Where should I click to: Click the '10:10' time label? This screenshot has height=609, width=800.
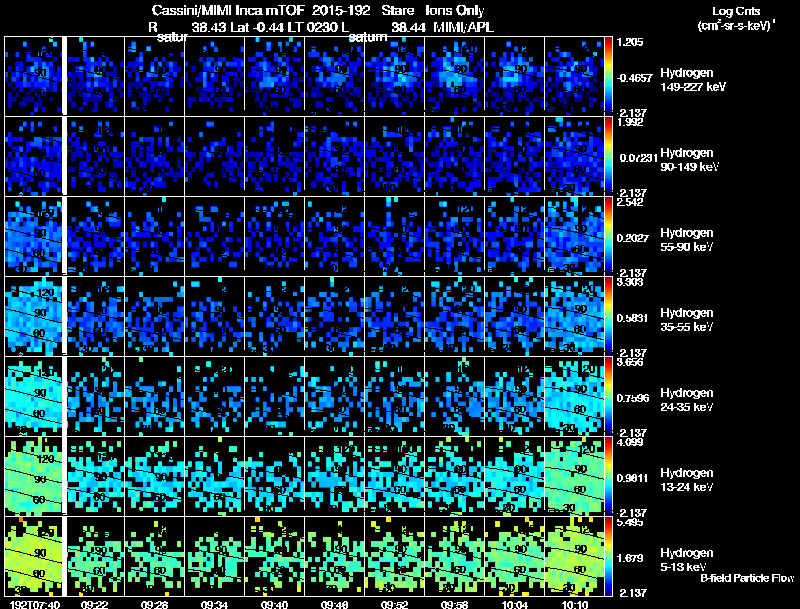click(x=574, y=604)
